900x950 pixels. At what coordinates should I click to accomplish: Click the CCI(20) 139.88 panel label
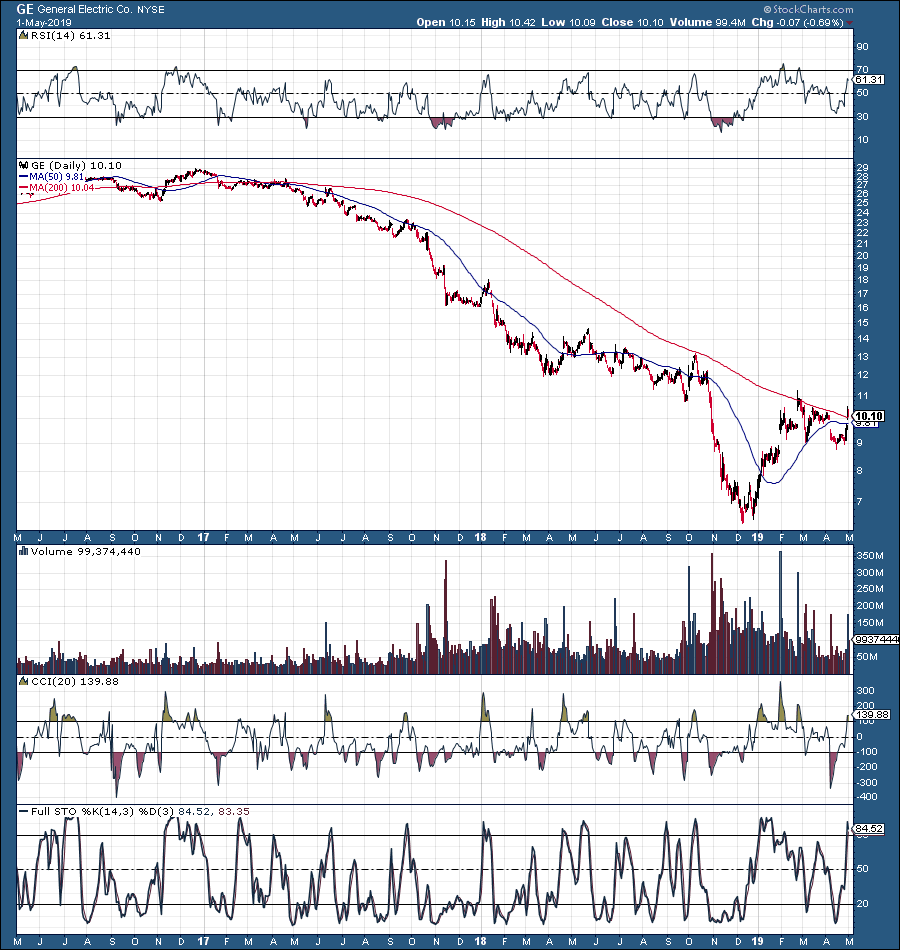click(x=75, y=681)
